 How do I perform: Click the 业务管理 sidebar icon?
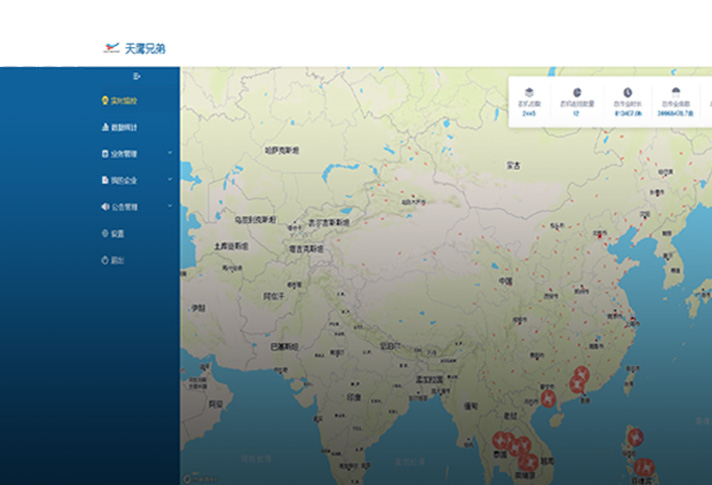click(105, 154)
